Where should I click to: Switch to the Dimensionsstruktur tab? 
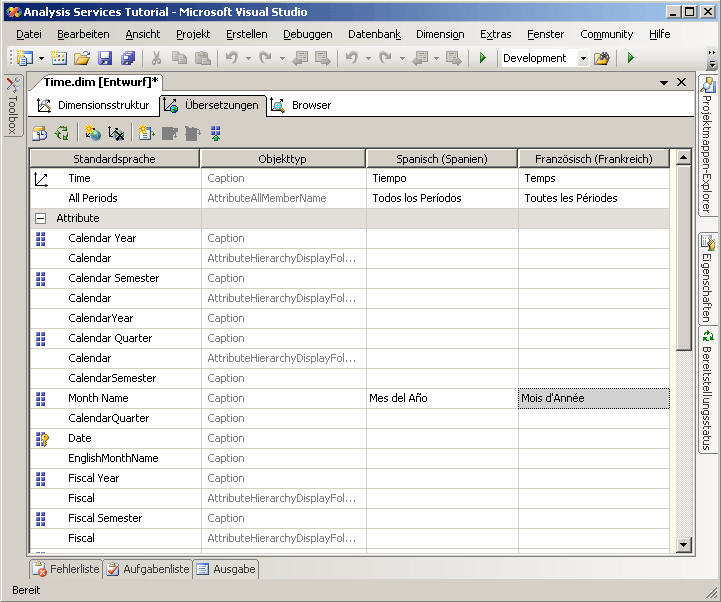[x=94, y=105]
